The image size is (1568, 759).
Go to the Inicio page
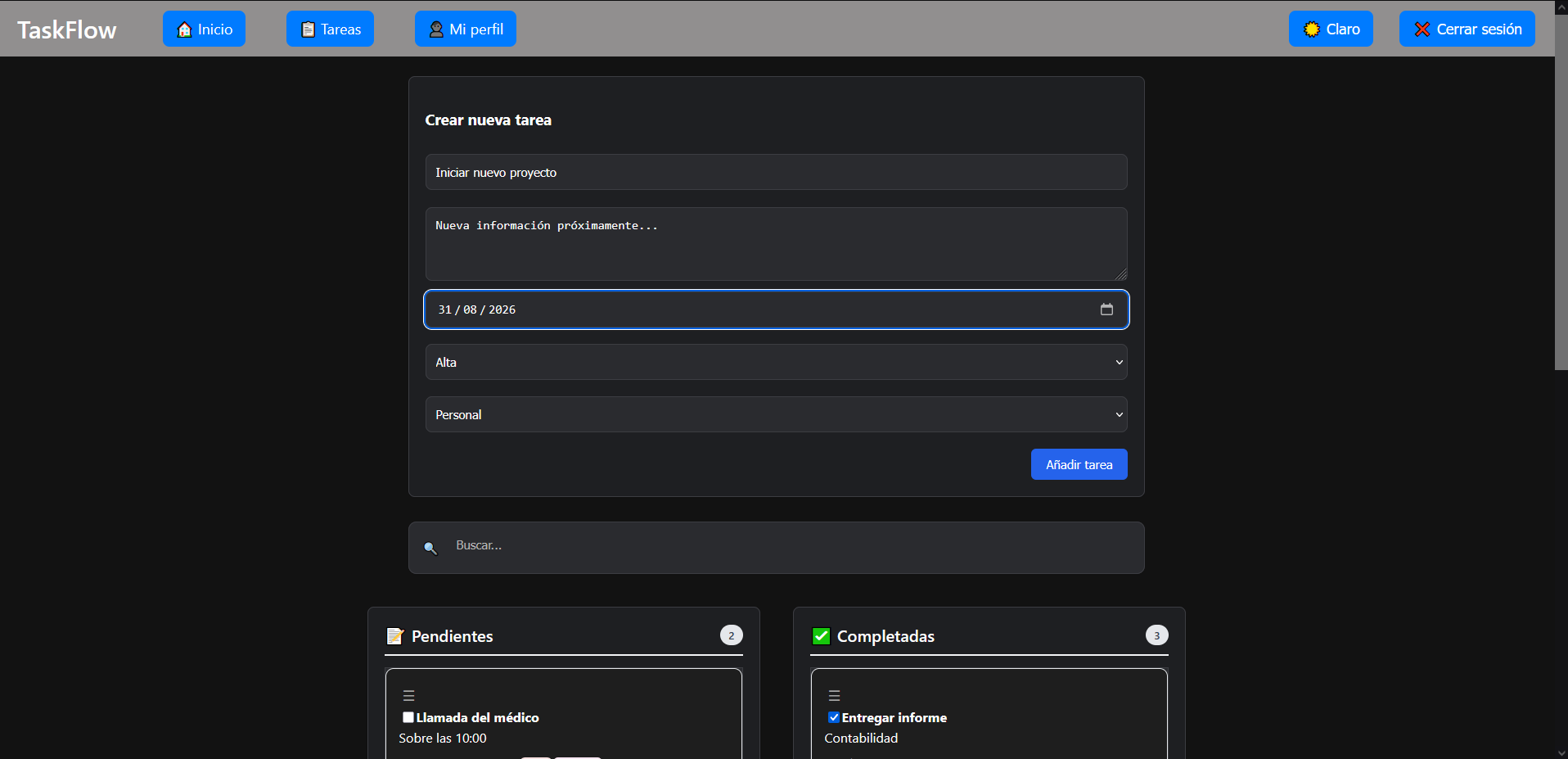204,29
